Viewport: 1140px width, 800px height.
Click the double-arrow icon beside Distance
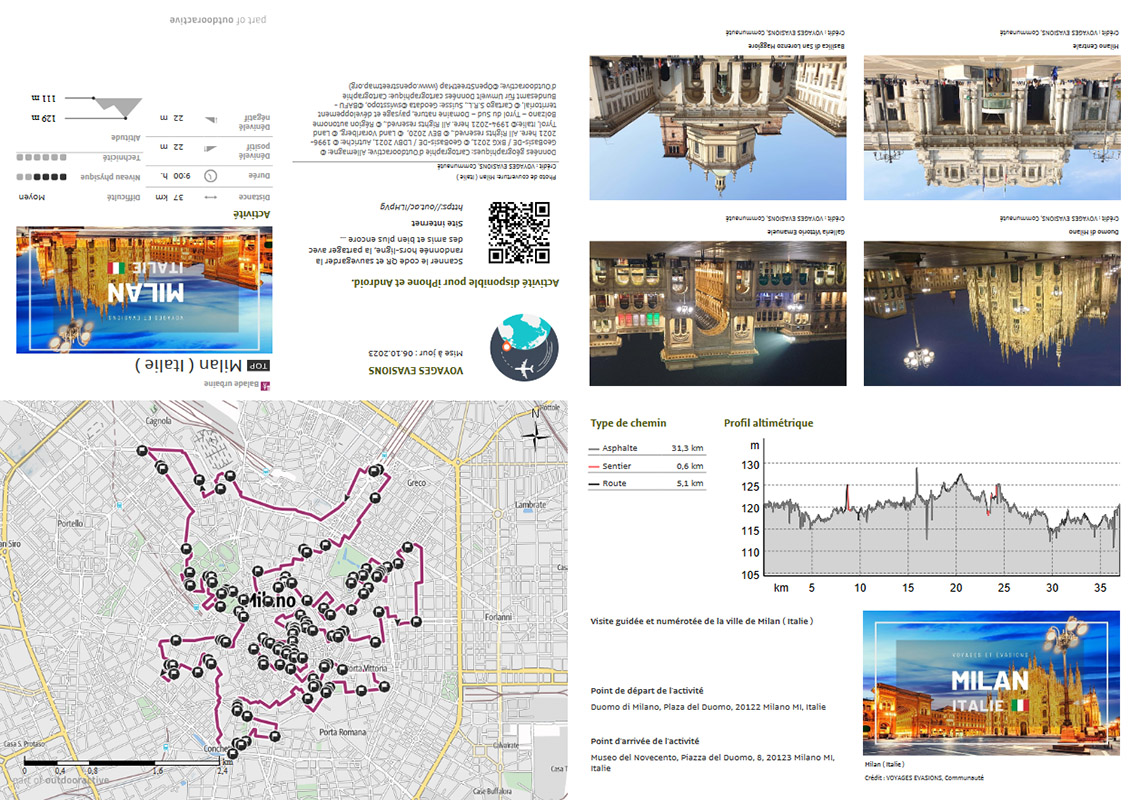[211, 197]
